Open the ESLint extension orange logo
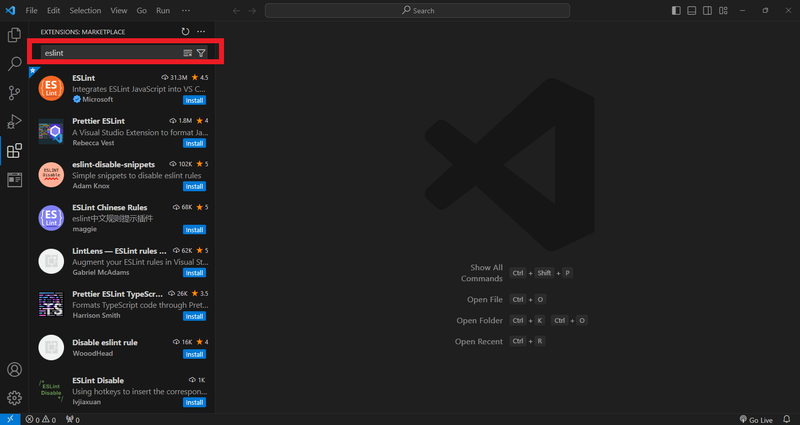800x425 pixels. coord(51,88)
